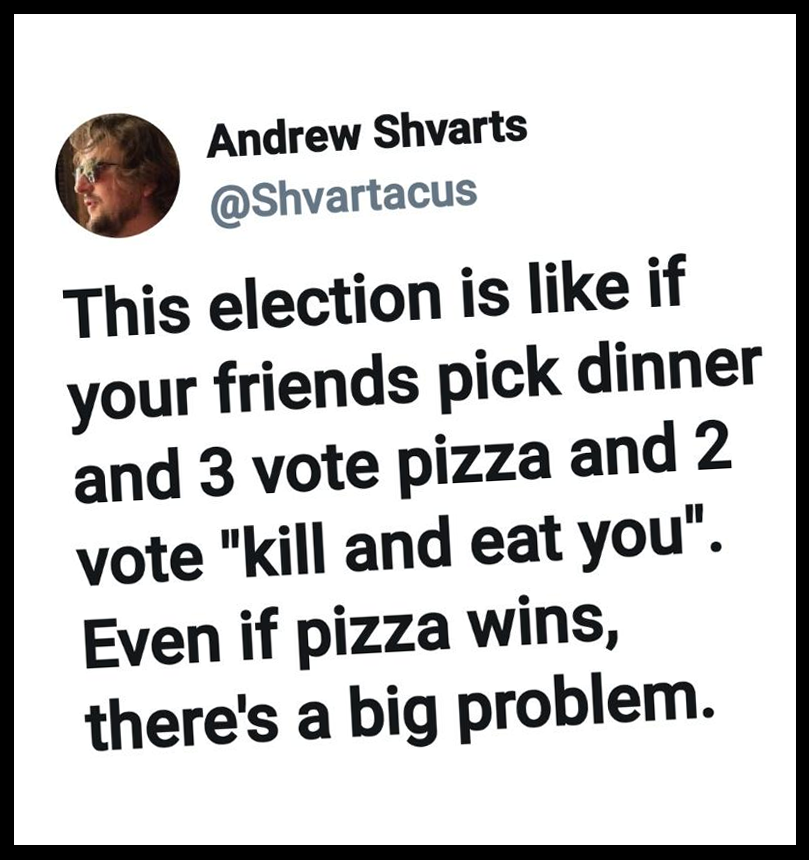Open Andrew Shvarts' round profile picture
Image resolution: width=809 pixels, height=860 pixels.
tap(117, 176)
